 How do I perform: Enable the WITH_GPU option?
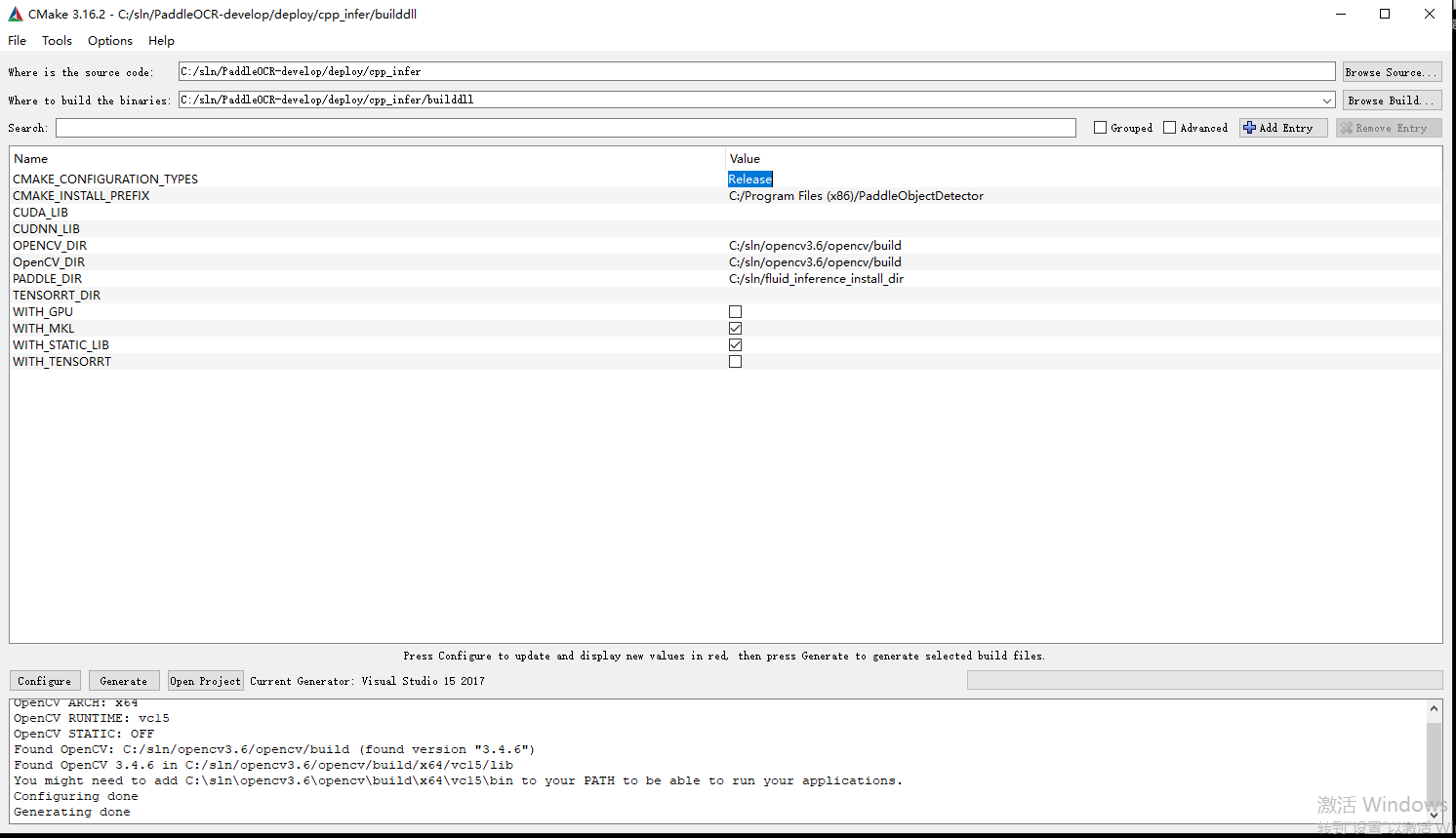click(735, 311)
